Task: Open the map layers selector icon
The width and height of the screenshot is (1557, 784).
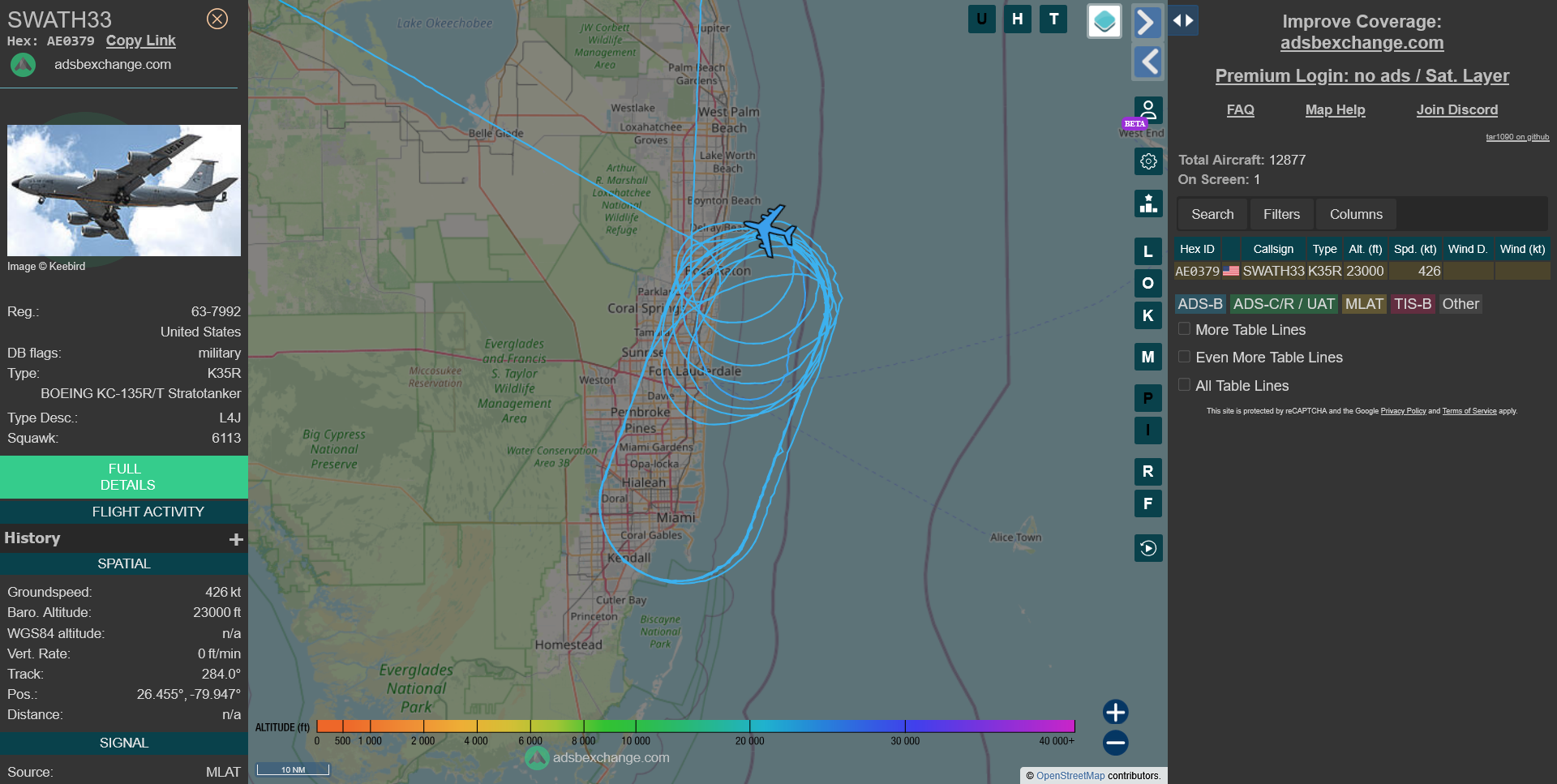Action: click(1104, 21)
